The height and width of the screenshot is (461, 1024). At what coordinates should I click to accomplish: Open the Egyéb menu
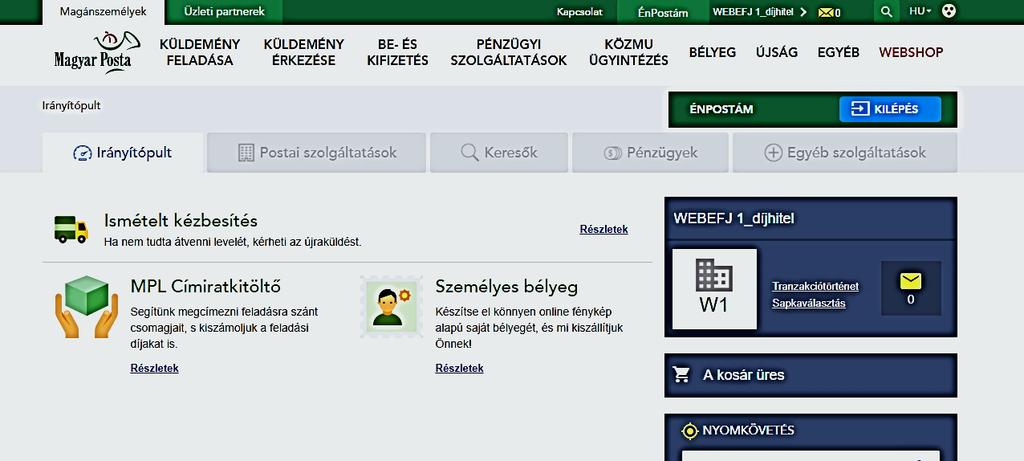pyautogui.click(x=839, y=52)
